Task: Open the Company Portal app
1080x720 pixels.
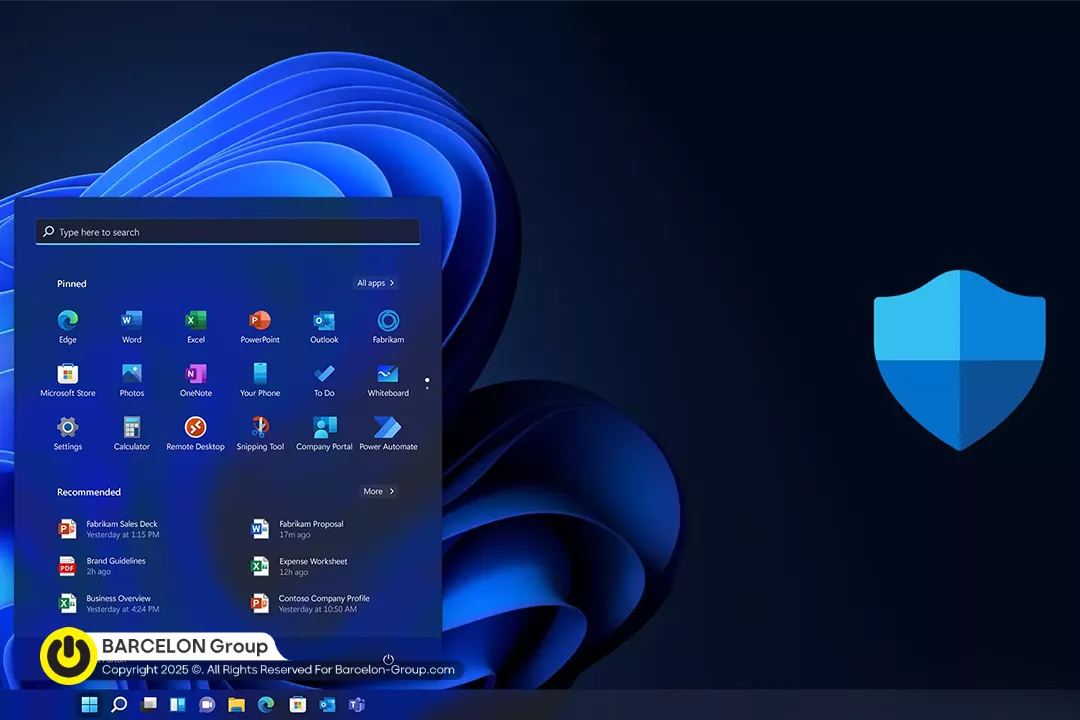Action: [x=324, y=433]
